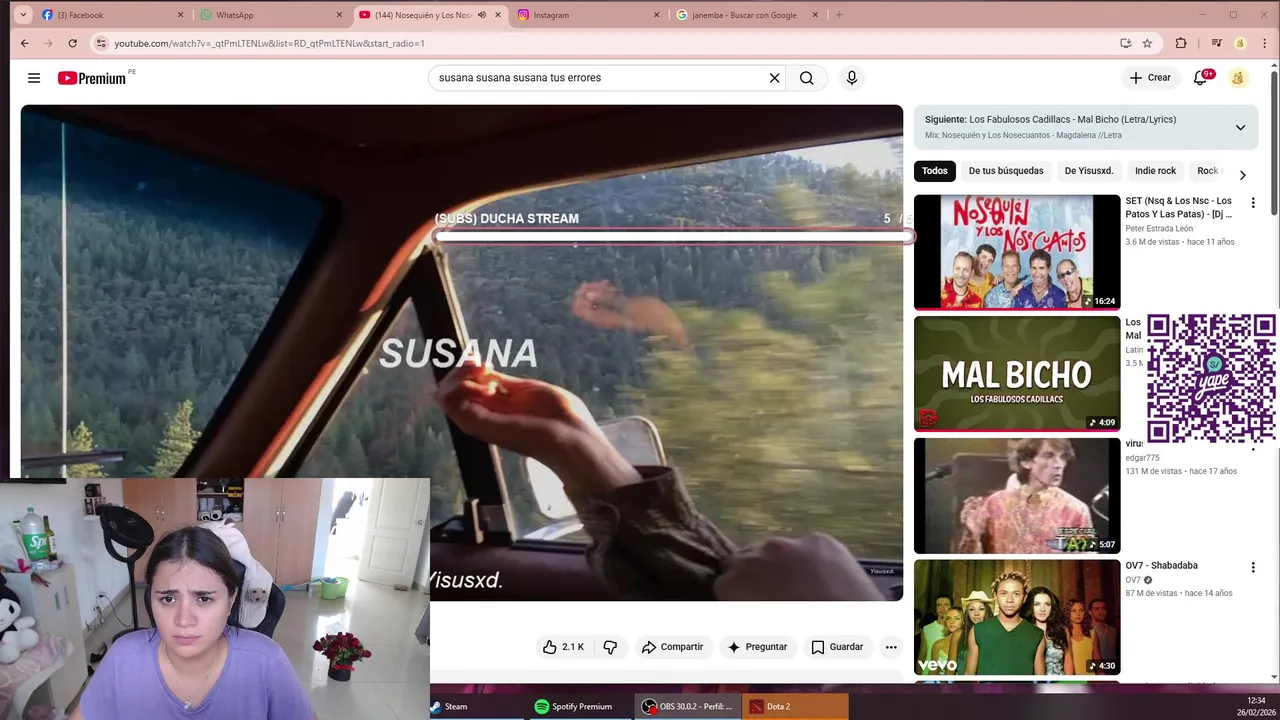Open OBS 30.0.2 taskbar window
This screenshot has height=720, width=1280.
coord(688,706)
